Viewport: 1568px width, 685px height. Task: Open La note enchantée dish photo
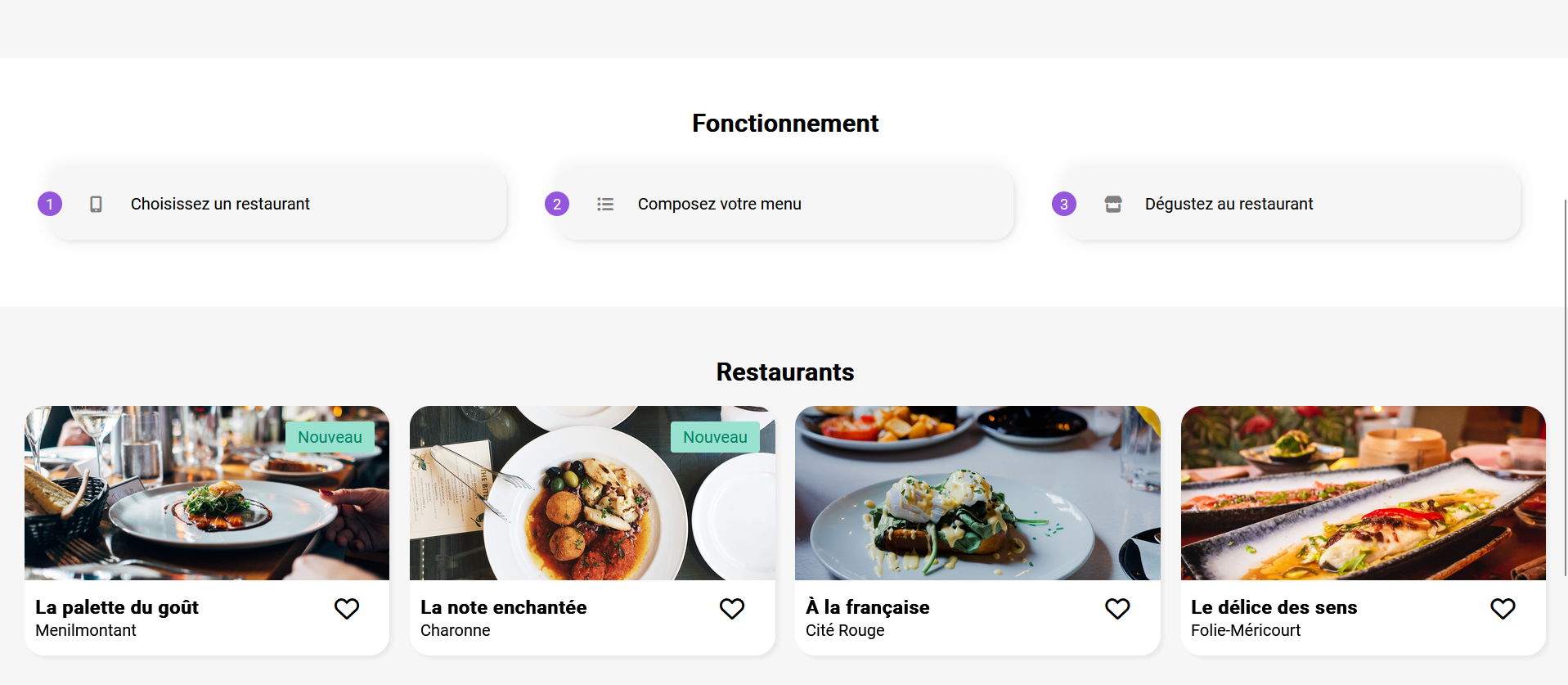coord(592,493)
